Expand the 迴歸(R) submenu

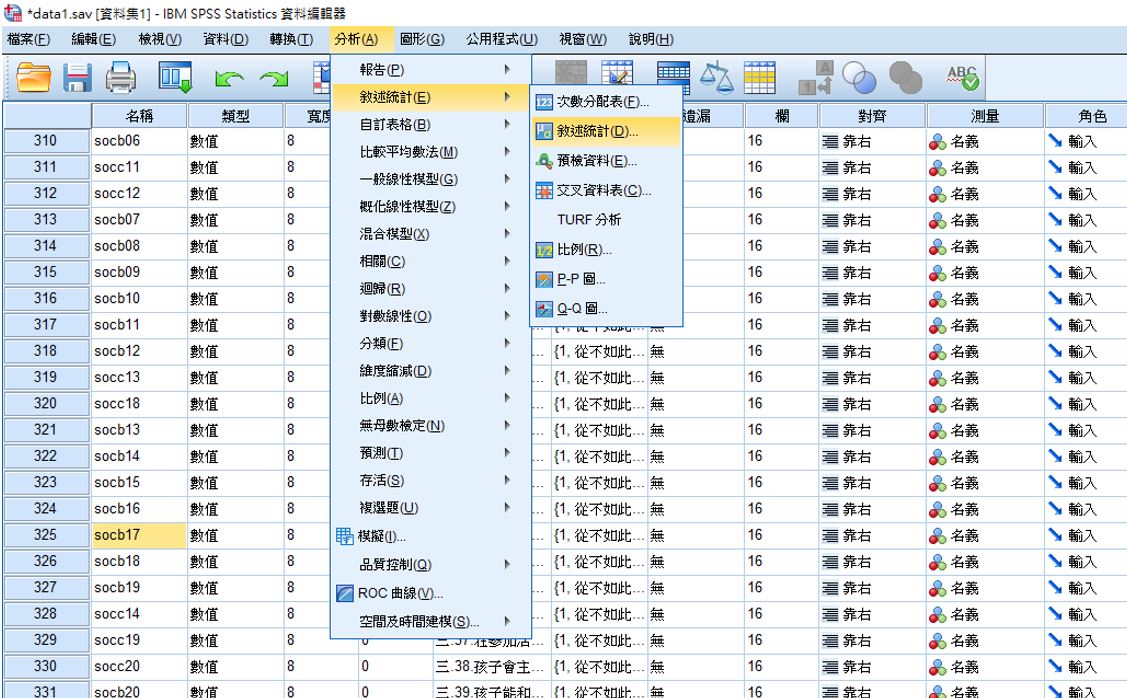[382, 289]
